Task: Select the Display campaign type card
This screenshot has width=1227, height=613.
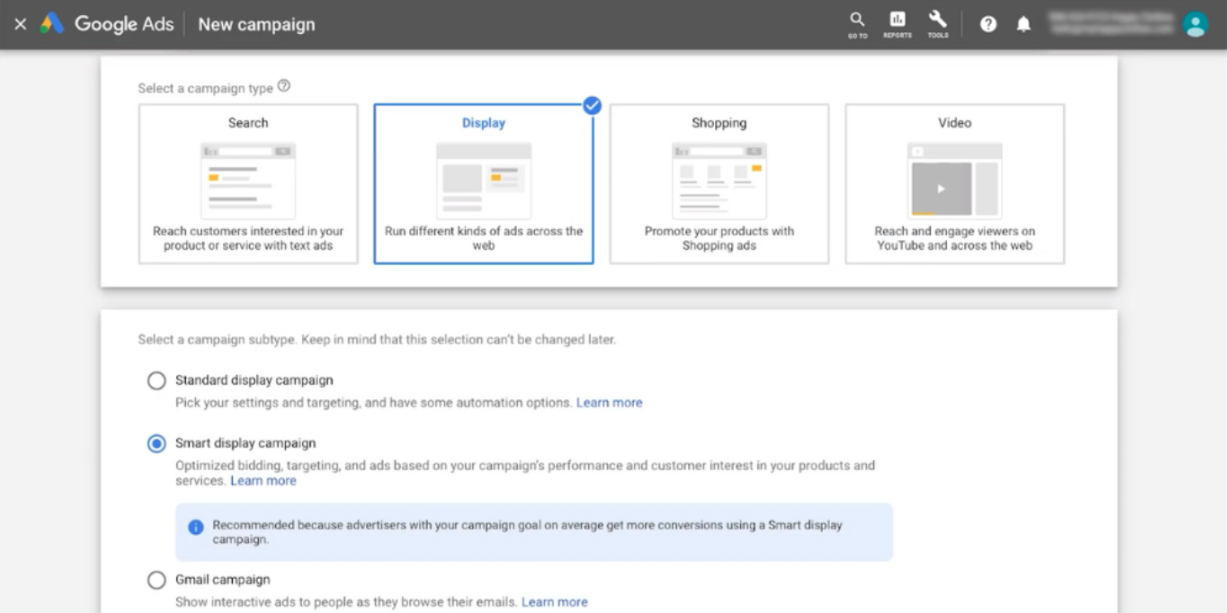Action: point(484,184)
